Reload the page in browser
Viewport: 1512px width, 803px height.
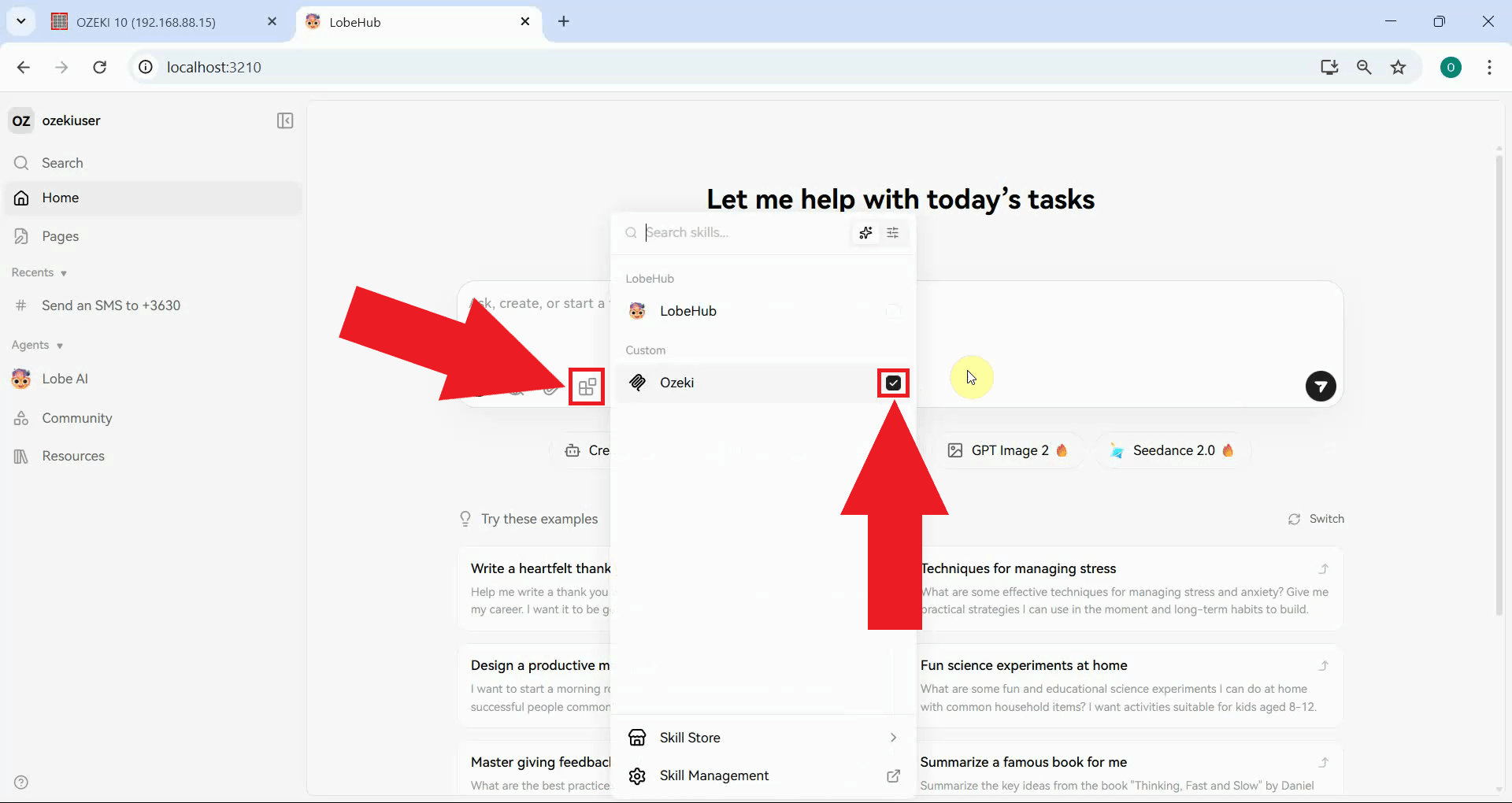(99, 67)
